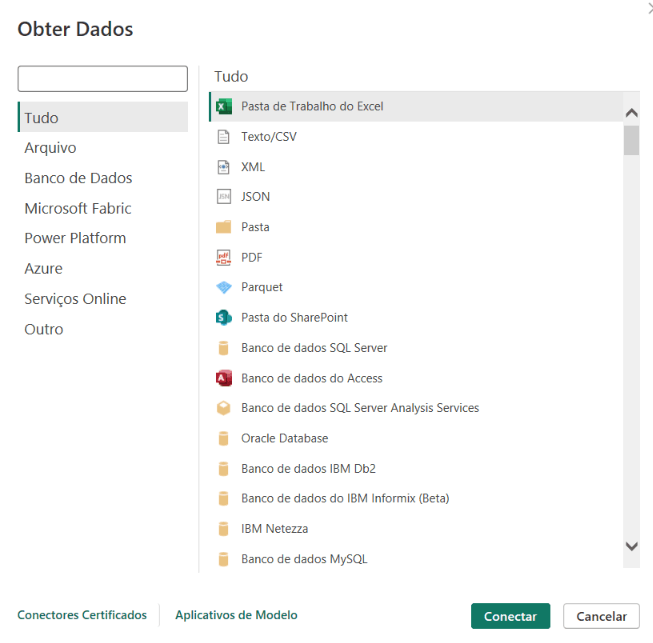
Task: Select the Parquet connector label
Action: (x=262, y=287)
